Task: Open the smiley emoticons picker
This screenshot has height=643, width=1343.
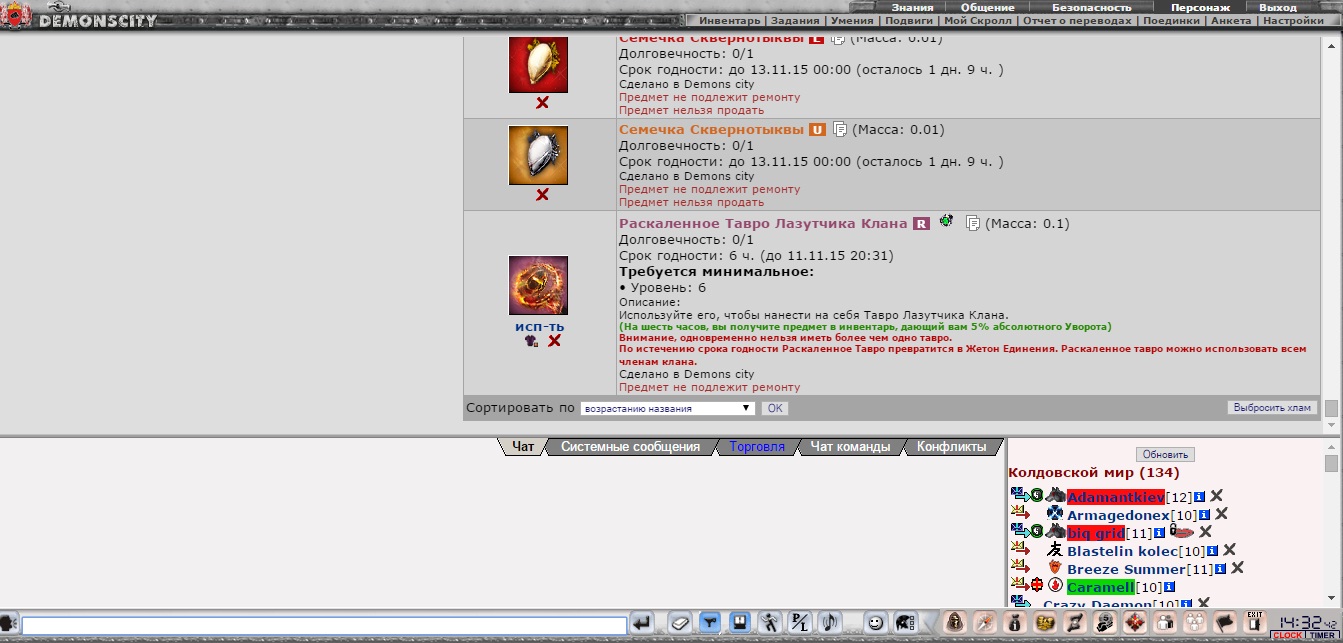Action: tap(875, 623)
